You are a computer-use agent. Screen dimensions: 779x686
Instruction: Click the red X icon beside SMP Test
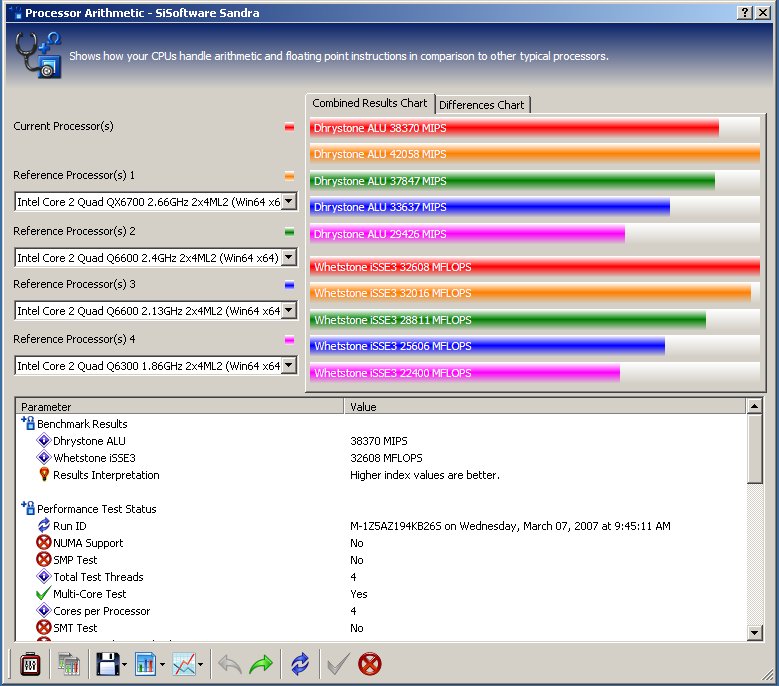[x=44, y=559]
